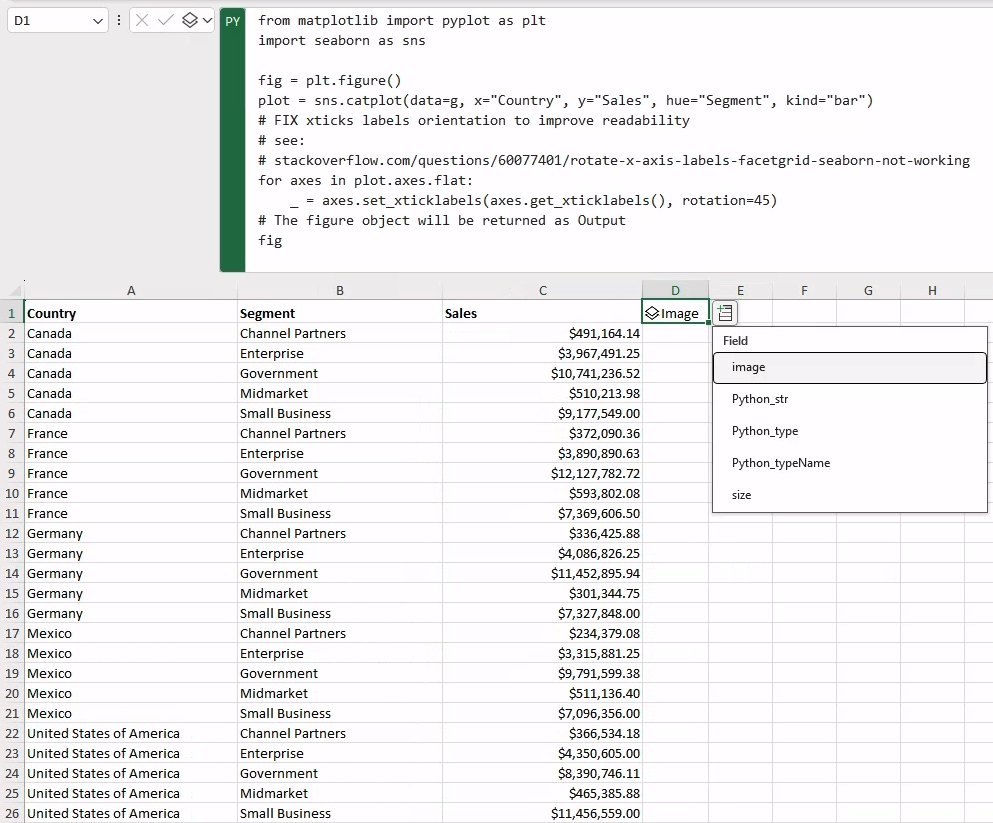Viewport: 993px width, 823px height.
Task: Select the image field from the list
Action: (849, 367)
